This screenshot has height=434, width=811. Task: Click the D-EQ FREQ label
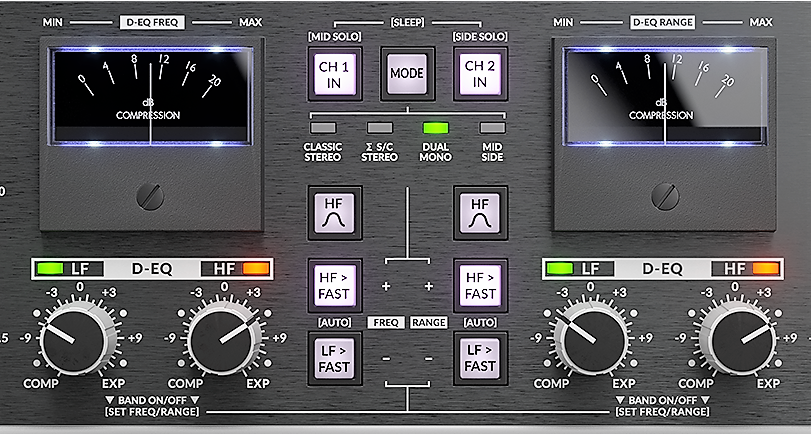152,22
